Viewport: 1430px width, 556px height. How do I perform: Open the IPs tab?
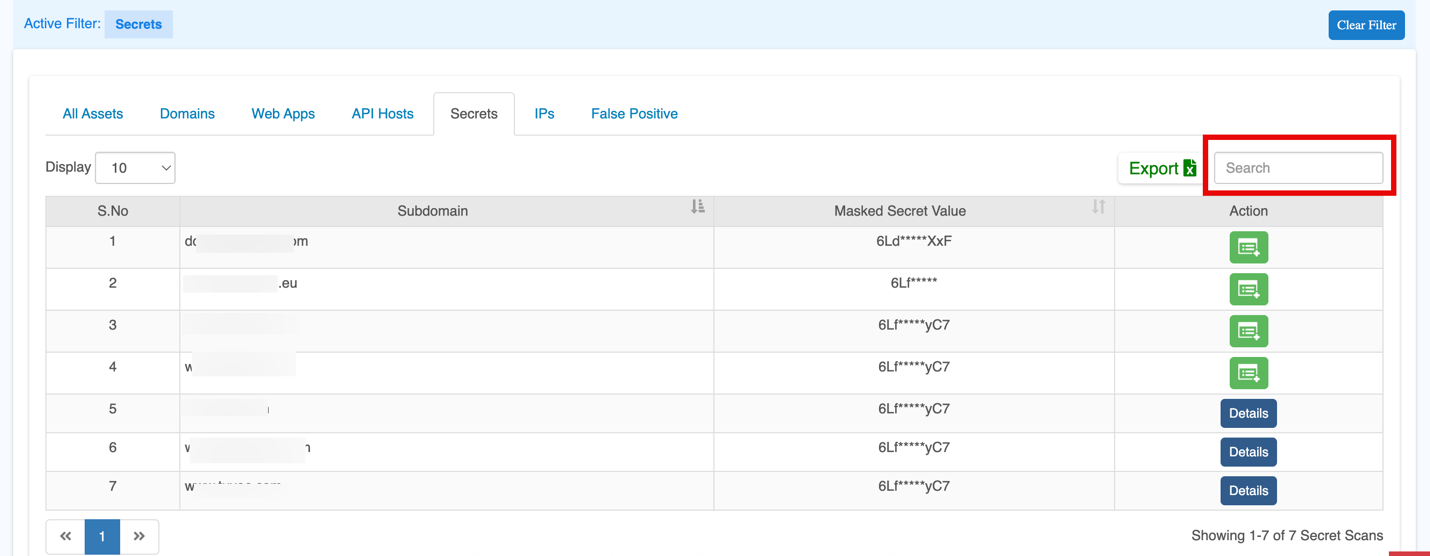tap(544, 114)
